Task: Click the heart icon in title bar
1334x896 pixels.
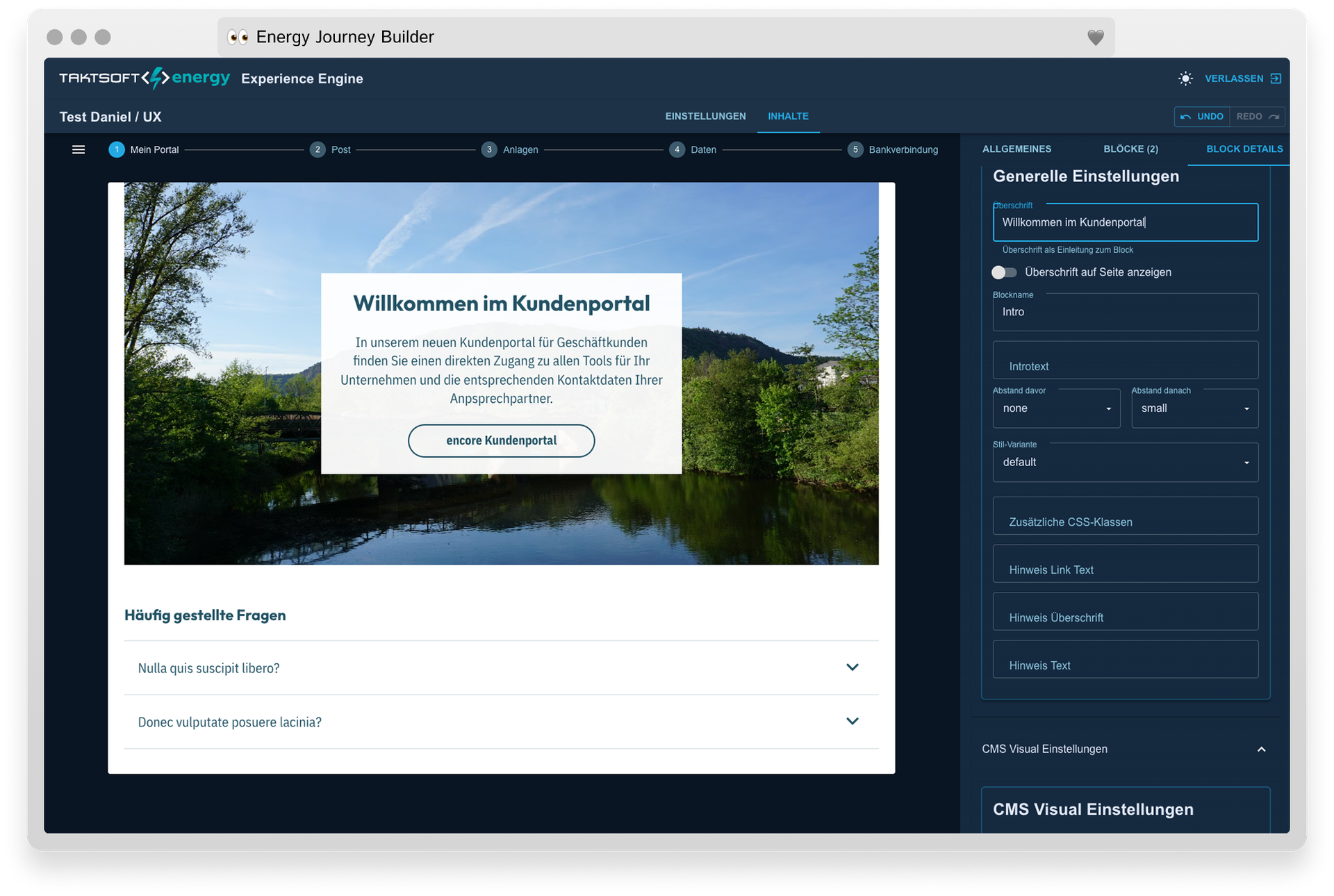Action: (1095, 37)
